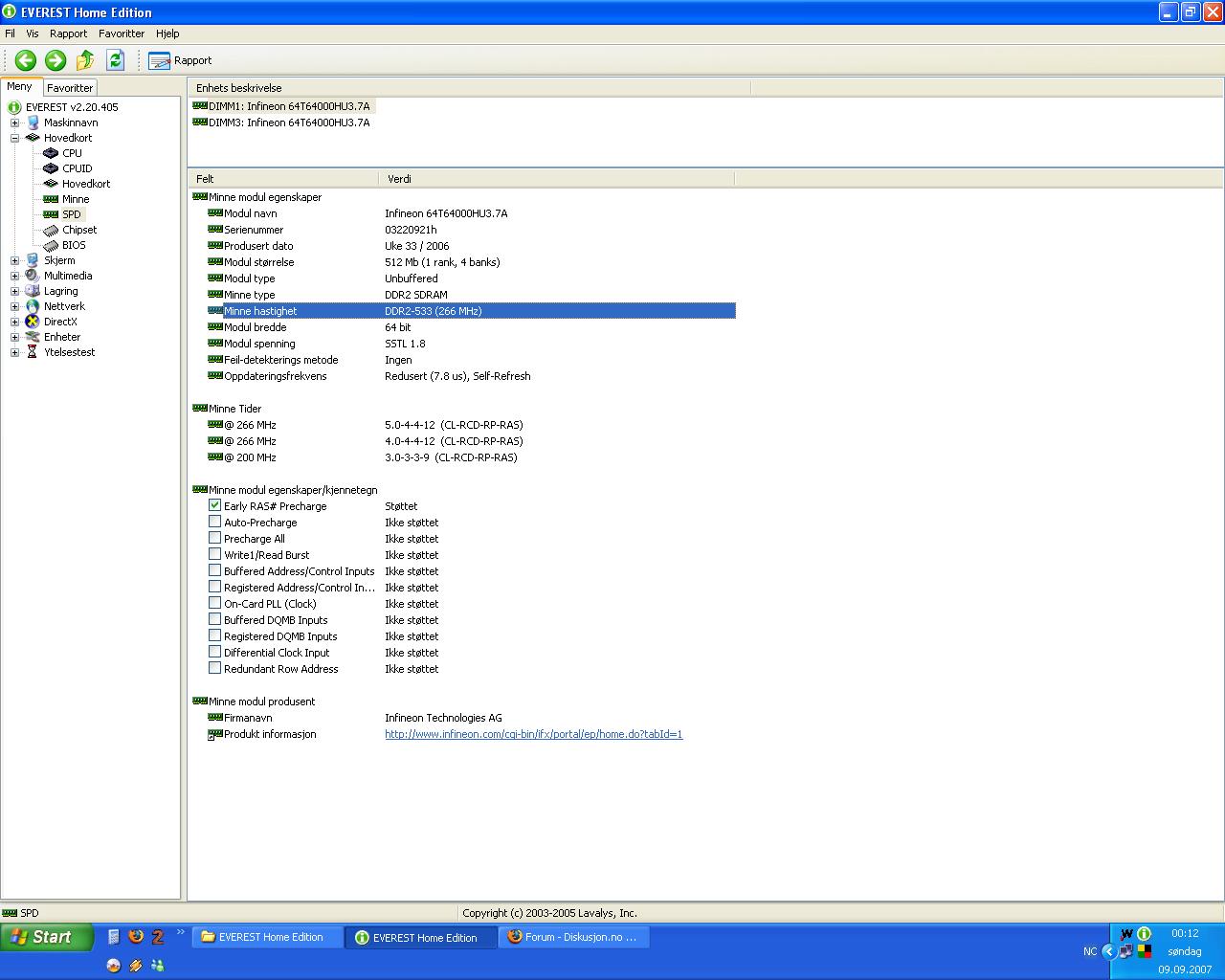Switch to the Meny tab
Viewport: 1225px width, 980px height.
20,86
